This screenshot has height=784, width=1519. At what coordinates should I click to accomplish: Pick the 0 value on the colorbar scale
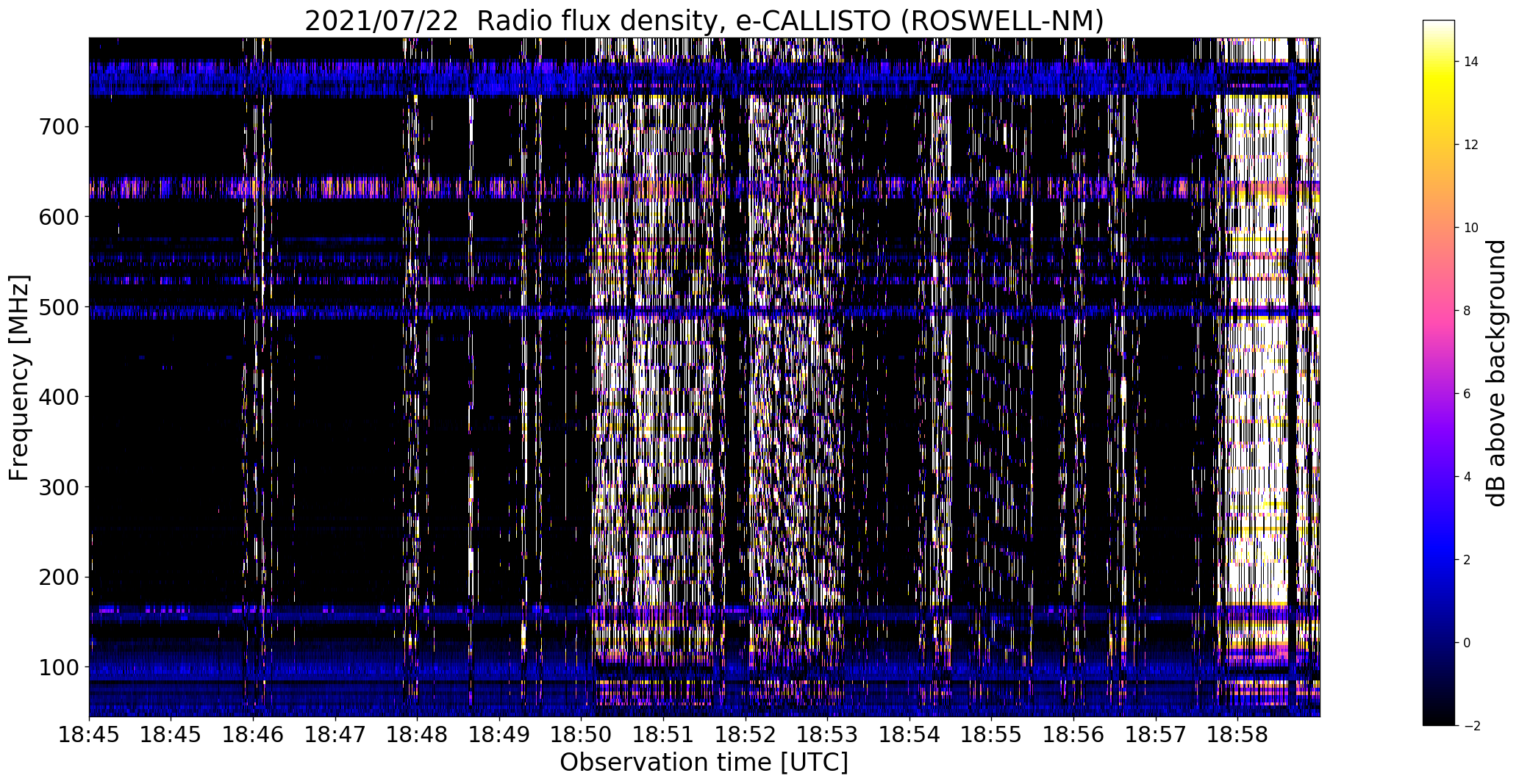(x=1468, y=643)
